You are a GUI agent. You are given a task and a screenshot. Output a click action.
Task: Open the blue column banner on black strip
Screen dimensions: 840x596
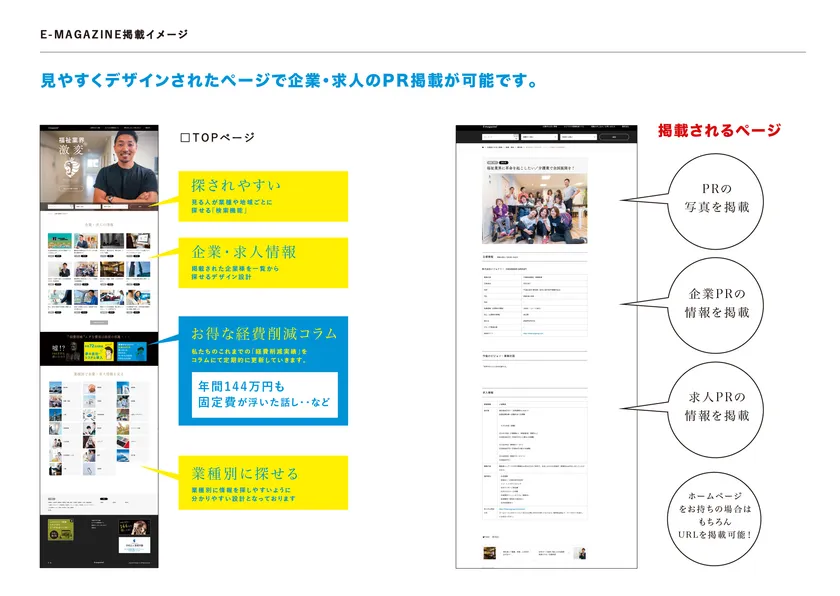[131, 351]
